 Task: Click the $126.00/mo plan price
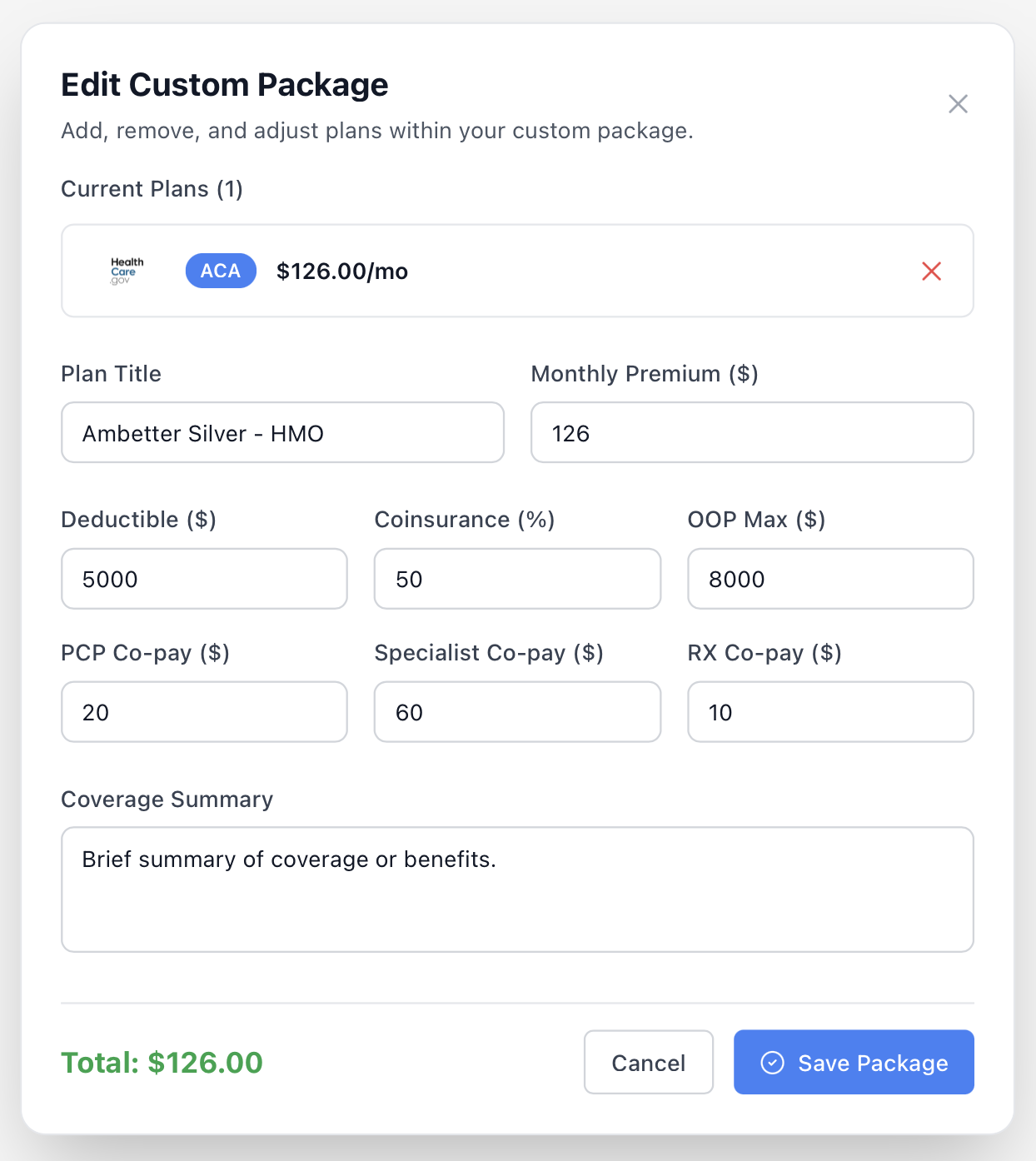coord(342,272)
